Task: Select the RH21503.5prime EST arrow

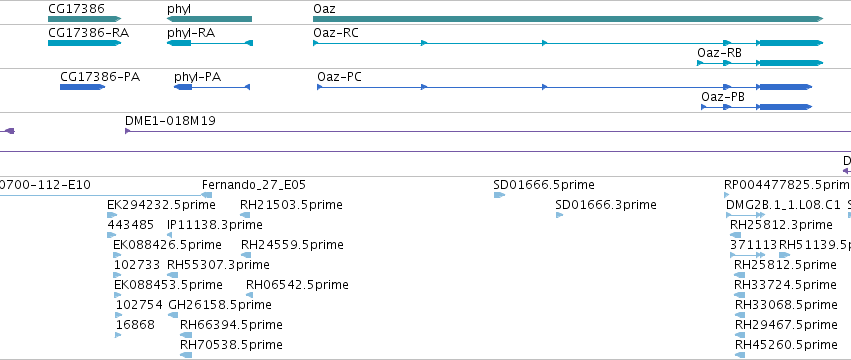Action: tap(245, 215)
